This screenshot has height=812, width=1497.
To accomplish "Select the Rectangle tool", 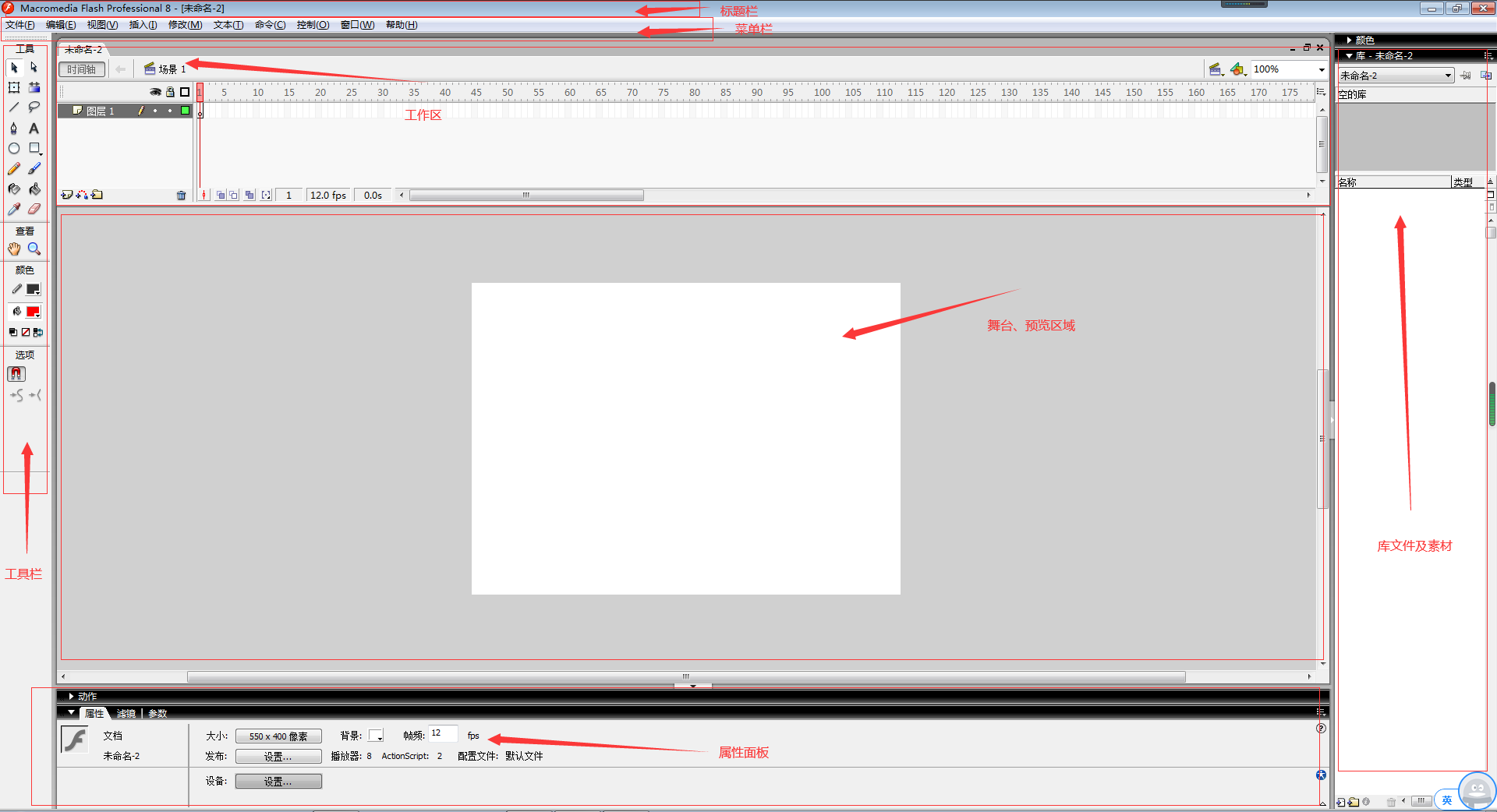I will 34,148.
